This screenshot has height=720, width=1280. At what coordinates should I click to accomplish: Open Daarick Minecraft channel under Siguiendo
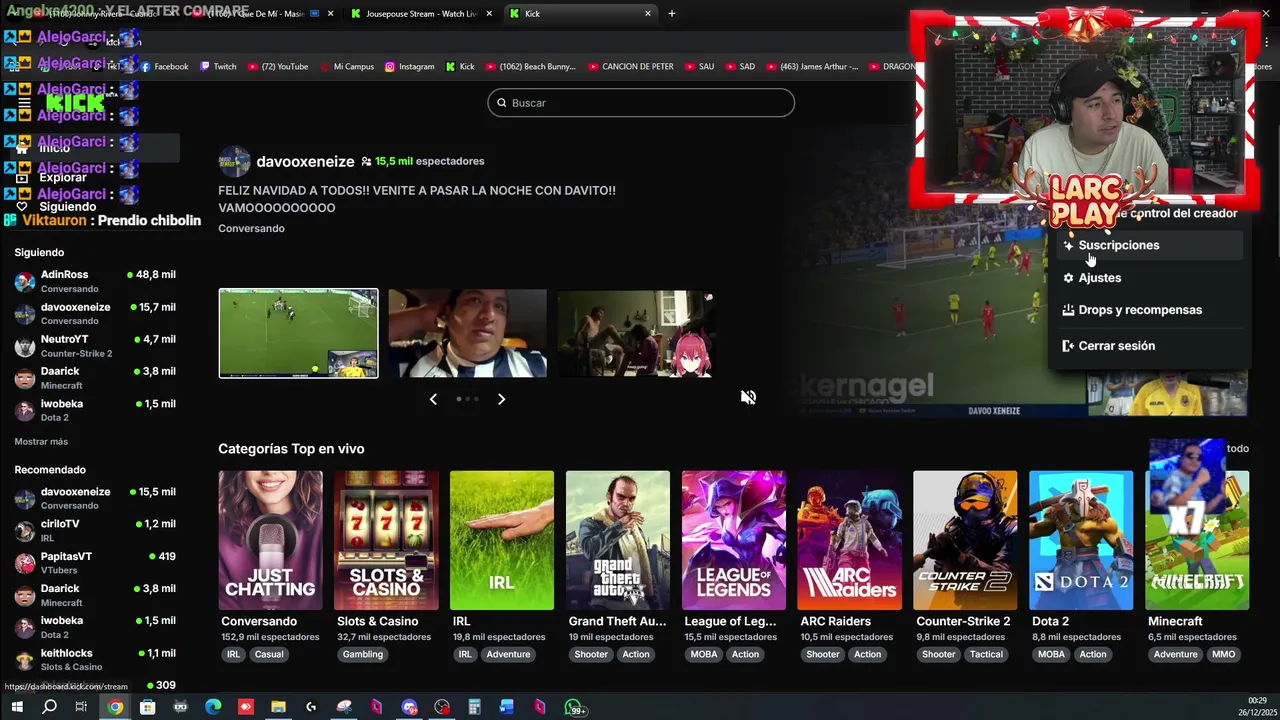96,378
